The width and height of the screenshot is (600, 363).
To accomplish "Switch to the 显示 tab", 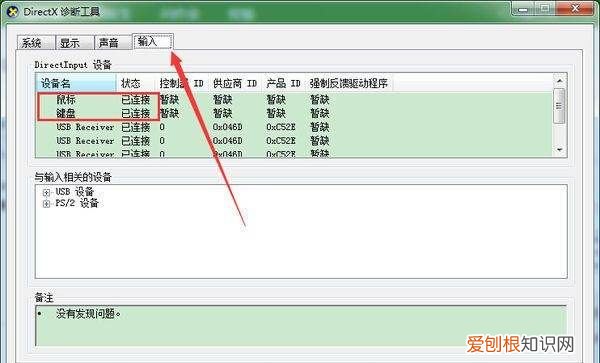I will coord(75,42).
